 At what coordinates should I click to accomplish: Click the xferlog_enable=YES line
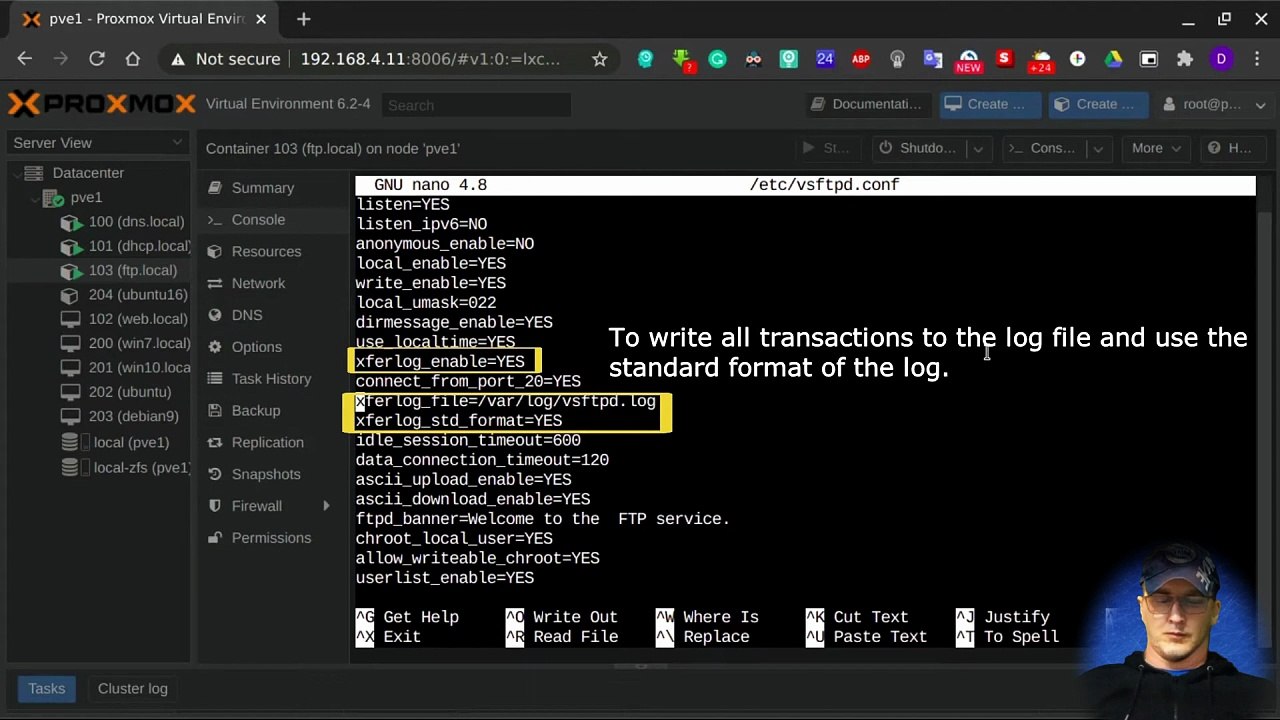click(x=440, y=361)
